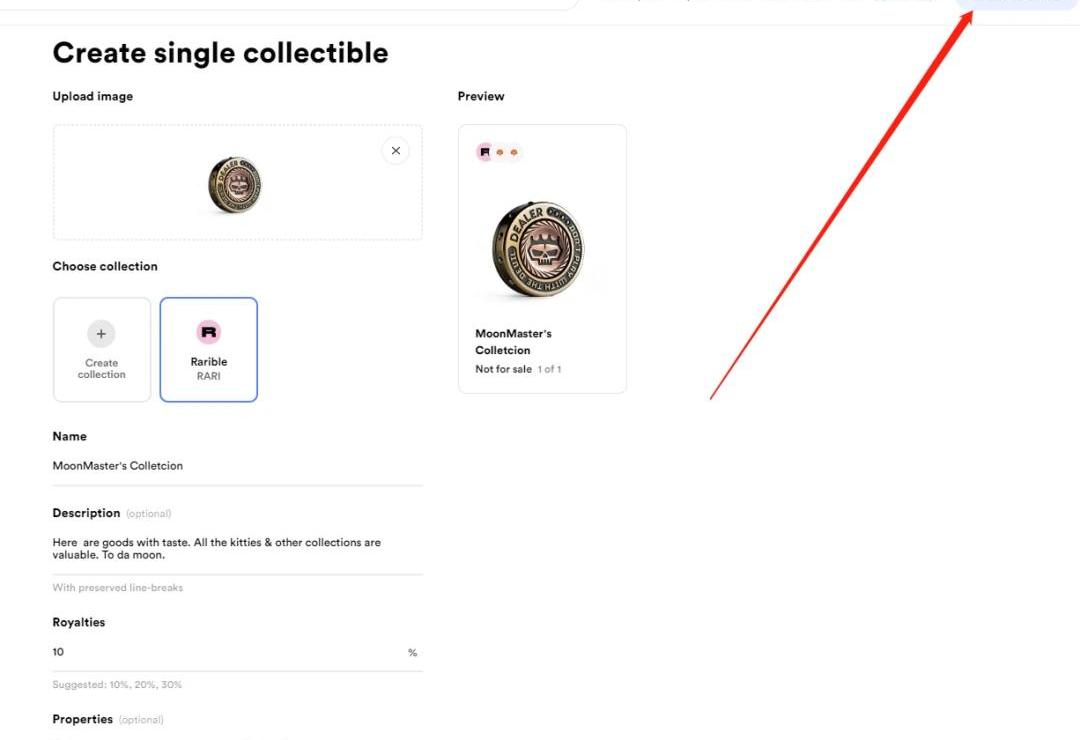Click the 1 of 1 edition text
The image size is (1080, 740).
550,370
